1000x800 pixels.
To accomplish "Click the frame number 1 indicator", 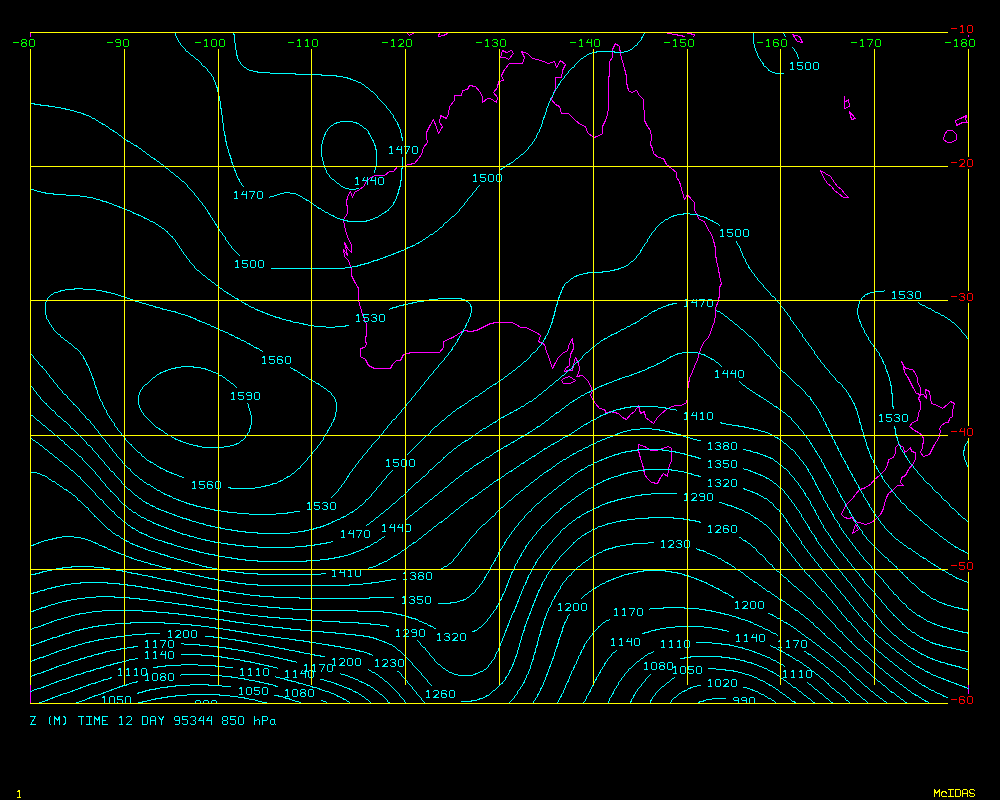I will (x=19, y=793).
